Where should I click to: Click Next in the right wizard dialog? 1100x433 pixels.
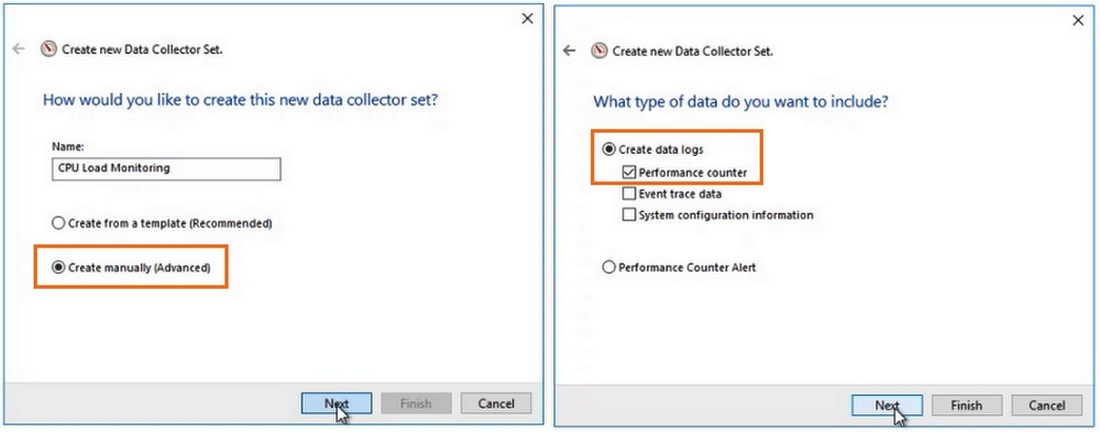(x=887, y=405)
